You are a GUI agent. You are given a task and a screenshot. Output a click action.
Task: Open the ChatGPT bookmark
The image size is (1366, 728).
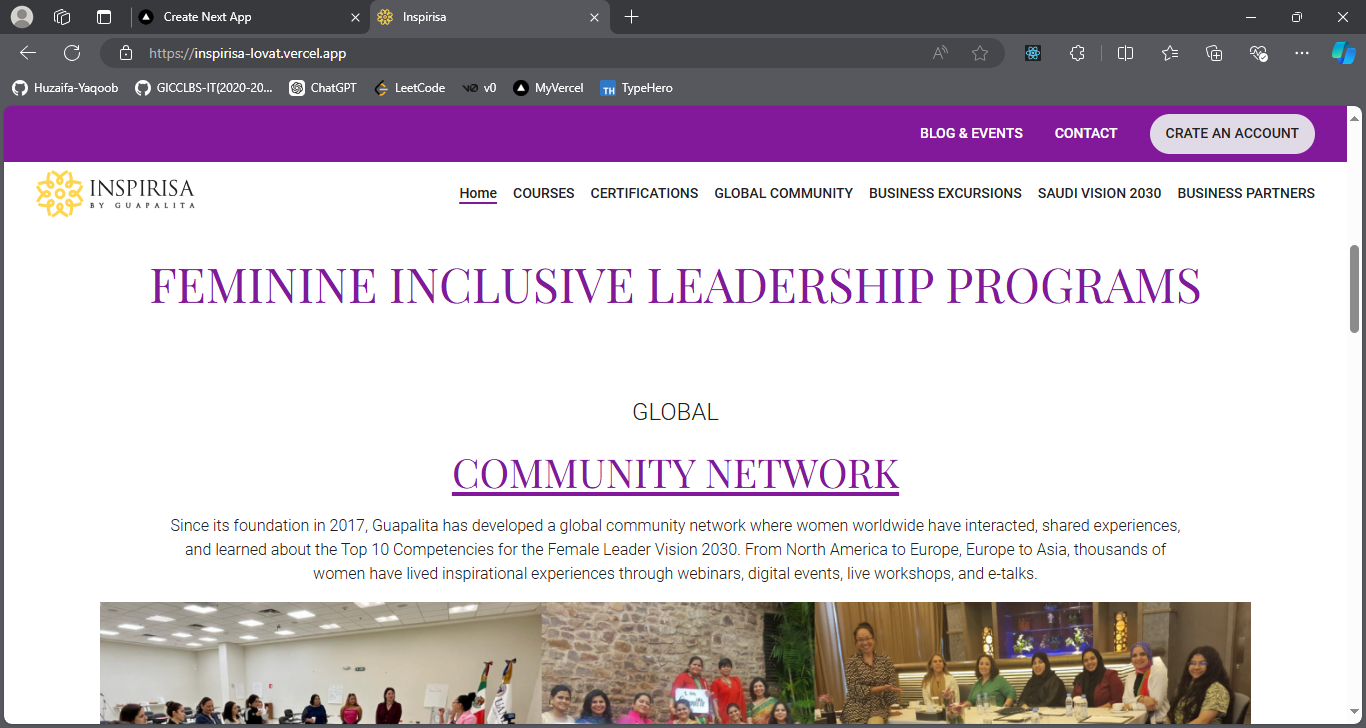tap(323, 88)
